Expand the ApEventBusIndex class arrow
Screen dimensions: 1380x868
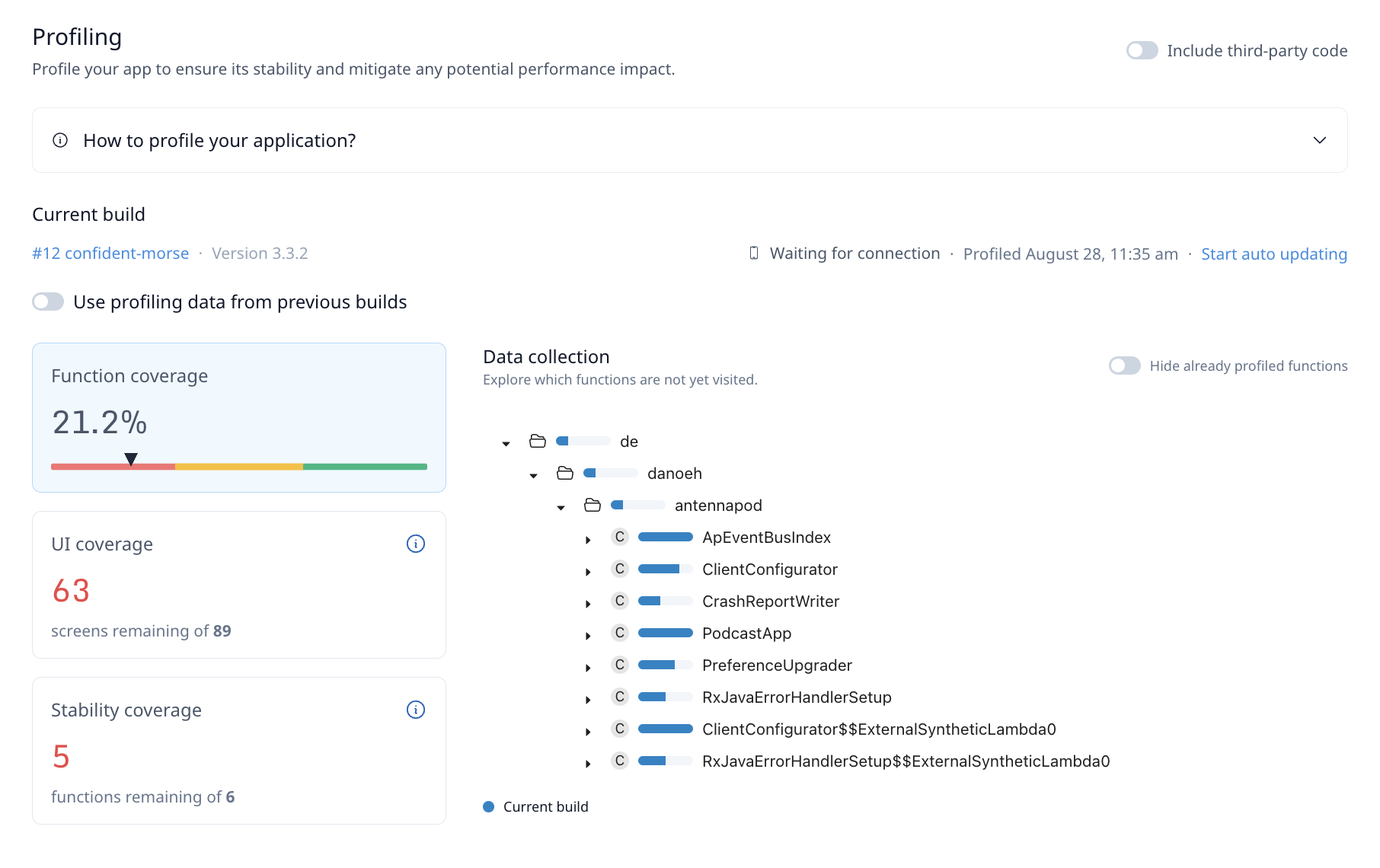click(588, 539)
